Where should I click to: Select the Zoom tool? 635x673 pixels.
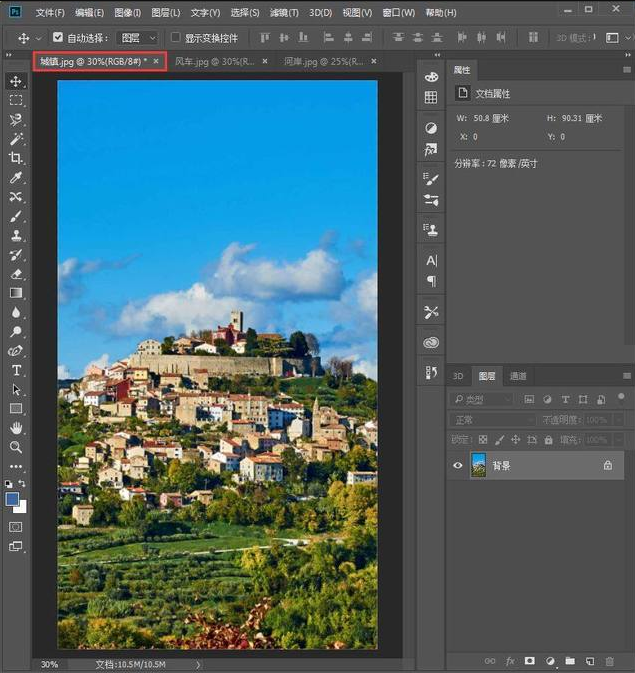[16, 447]
